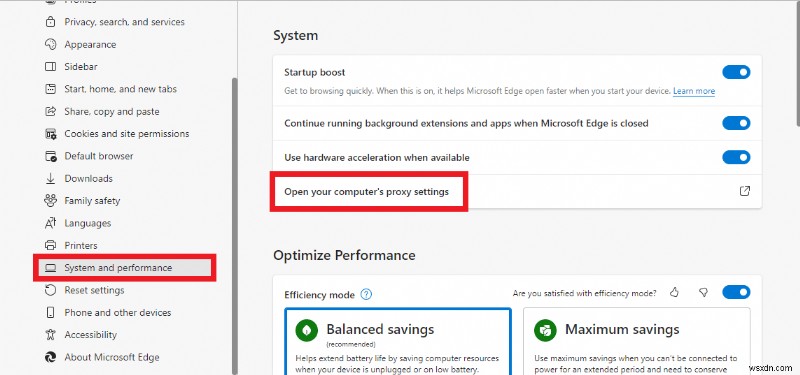Select the Balanced savings card

398,341
